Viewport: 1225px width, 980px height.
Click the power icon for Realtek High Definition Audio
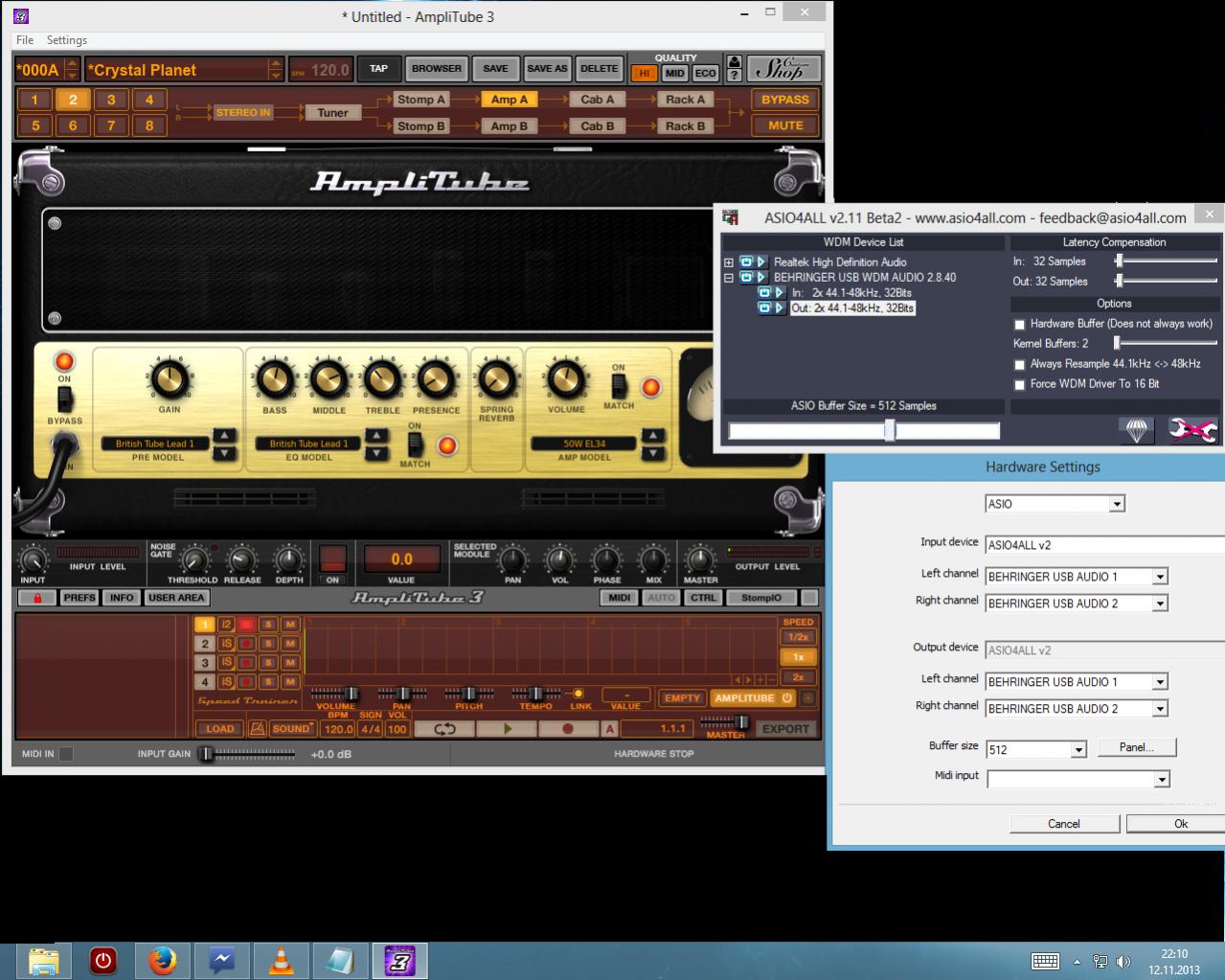pos(746,262)
